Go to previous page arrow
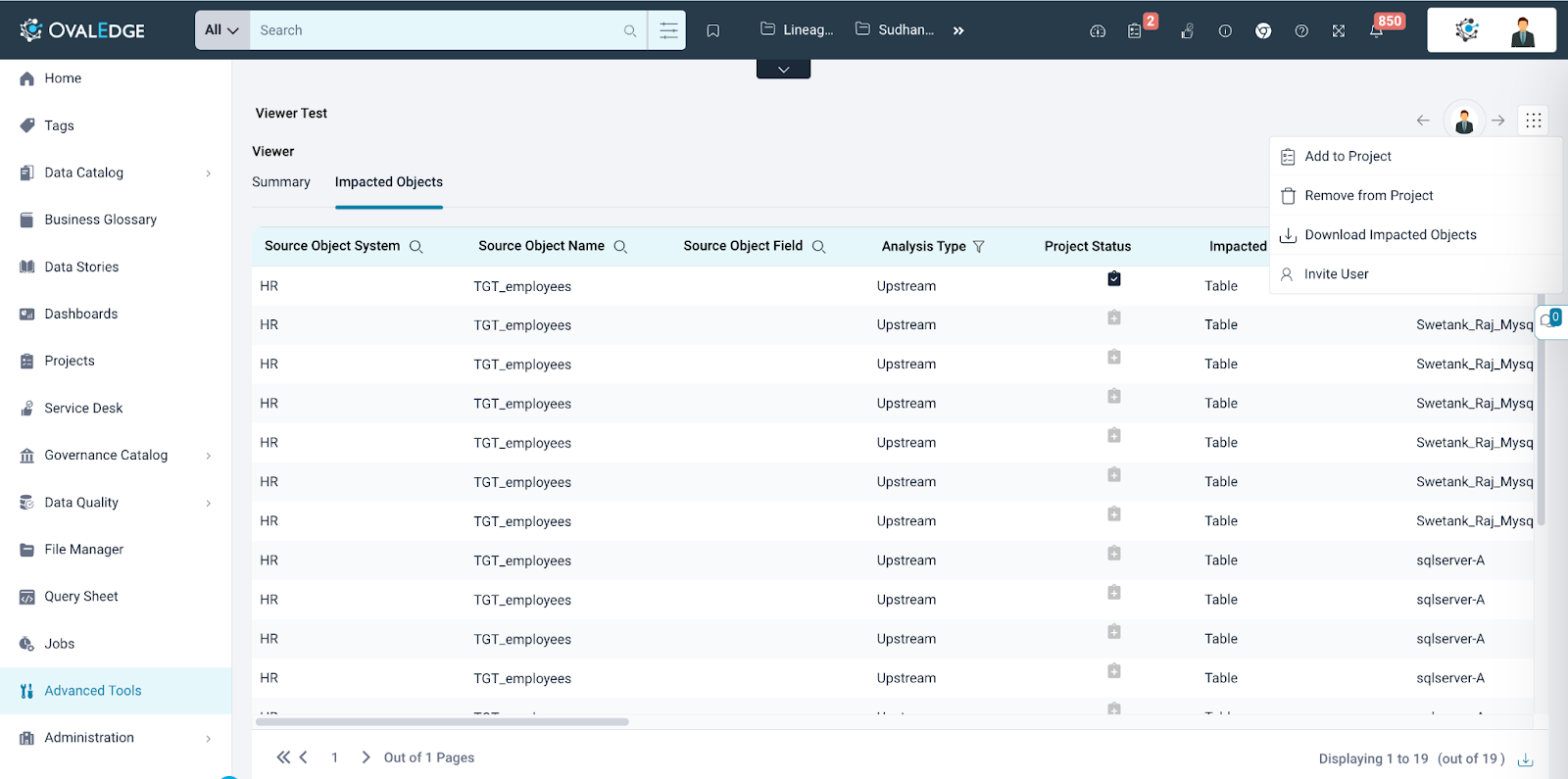This screenshot has width=1568, height=779. point(304,757)
